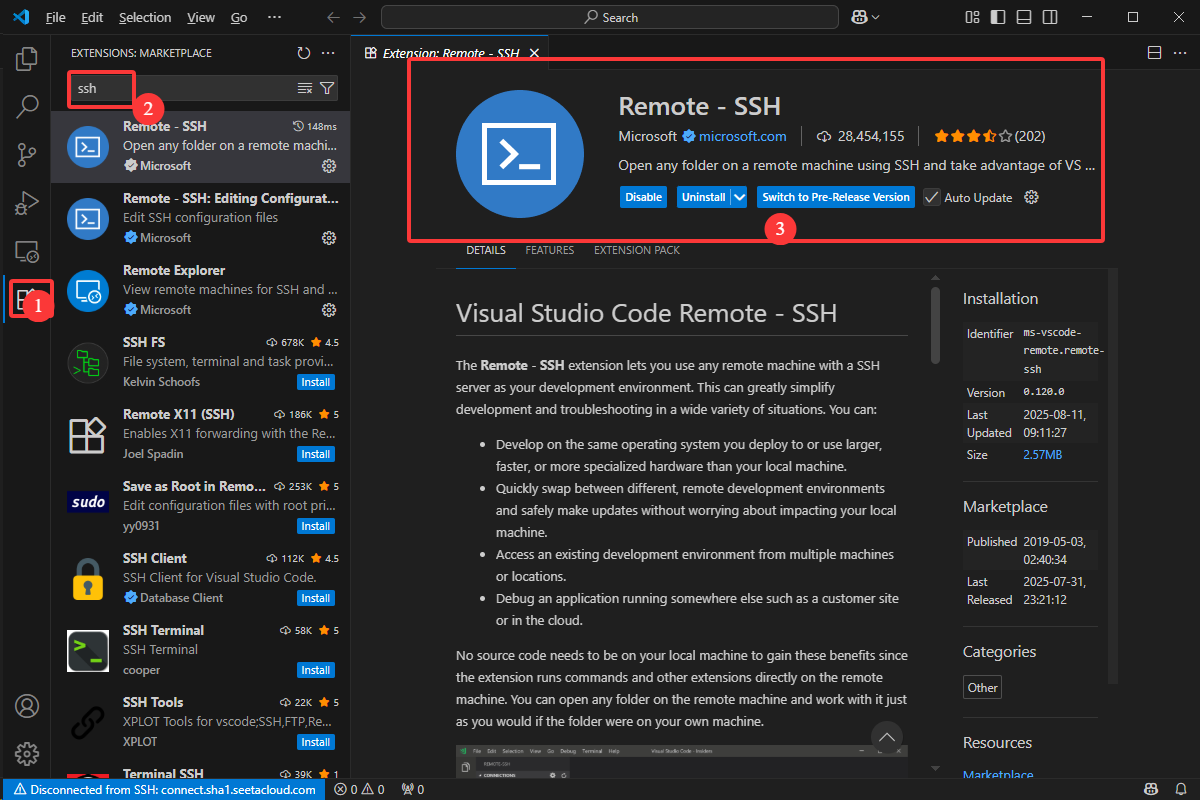Screen dimensions: 1200x800
Task: Switch to the FEATURES tab
Action: point(550,250)
